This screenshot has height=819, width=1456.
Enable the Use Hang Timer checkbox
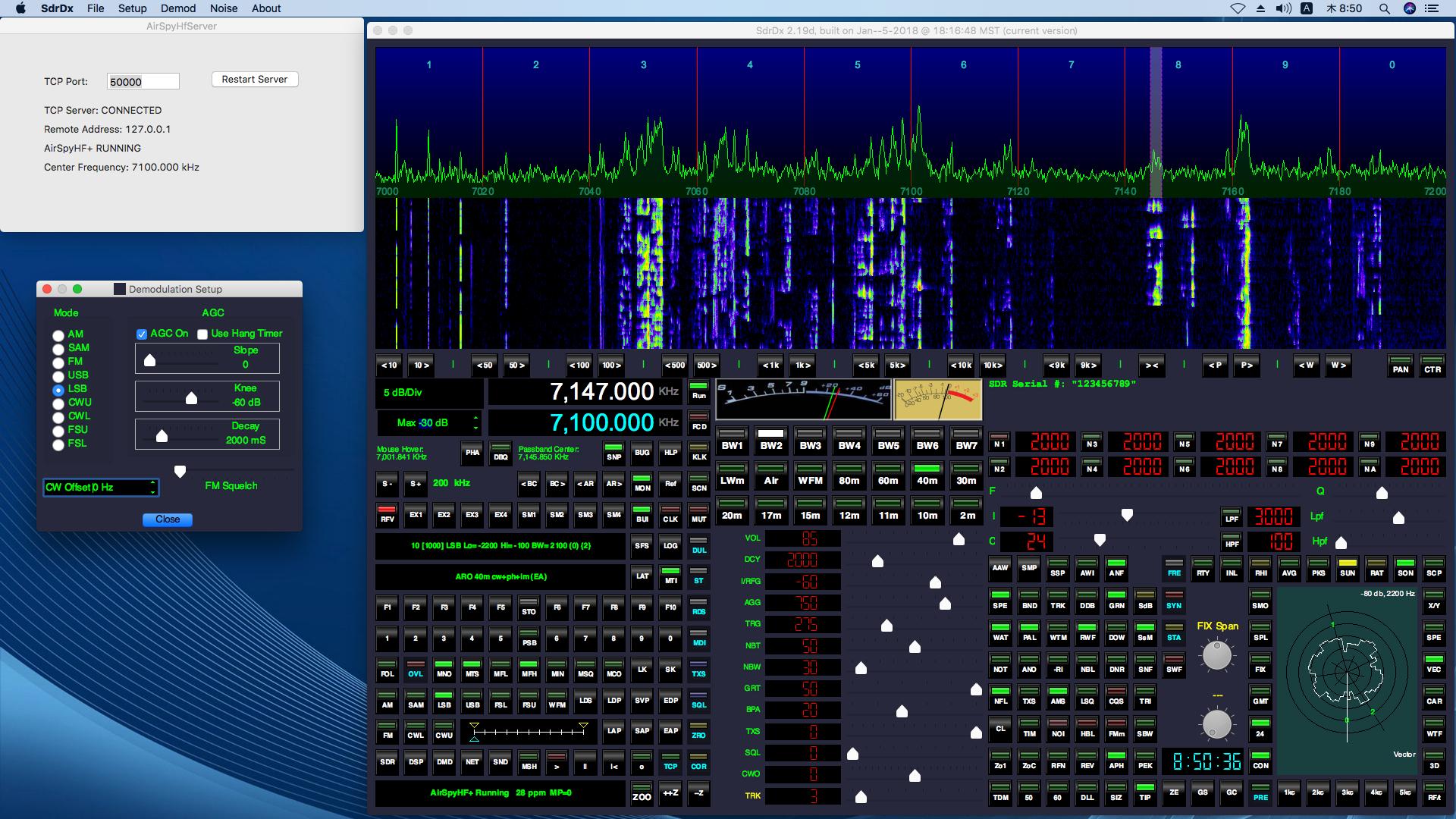click(x=202, y=334)
